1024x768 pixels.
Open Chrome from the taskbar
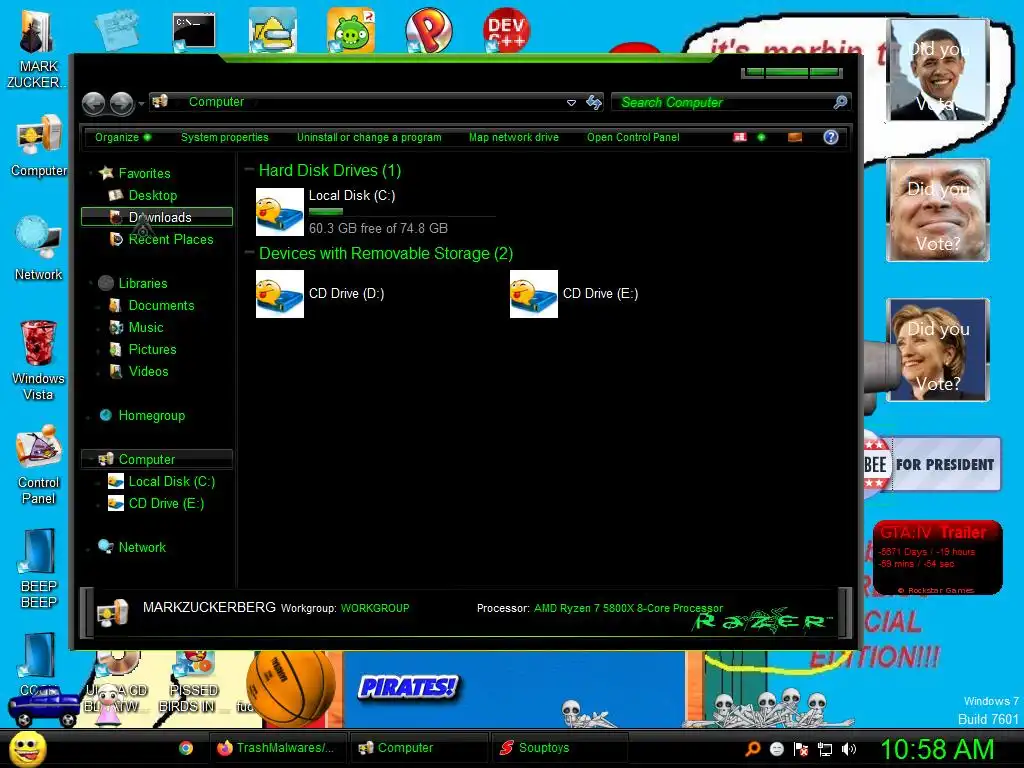pyautogui.click(x=186, y=748)
